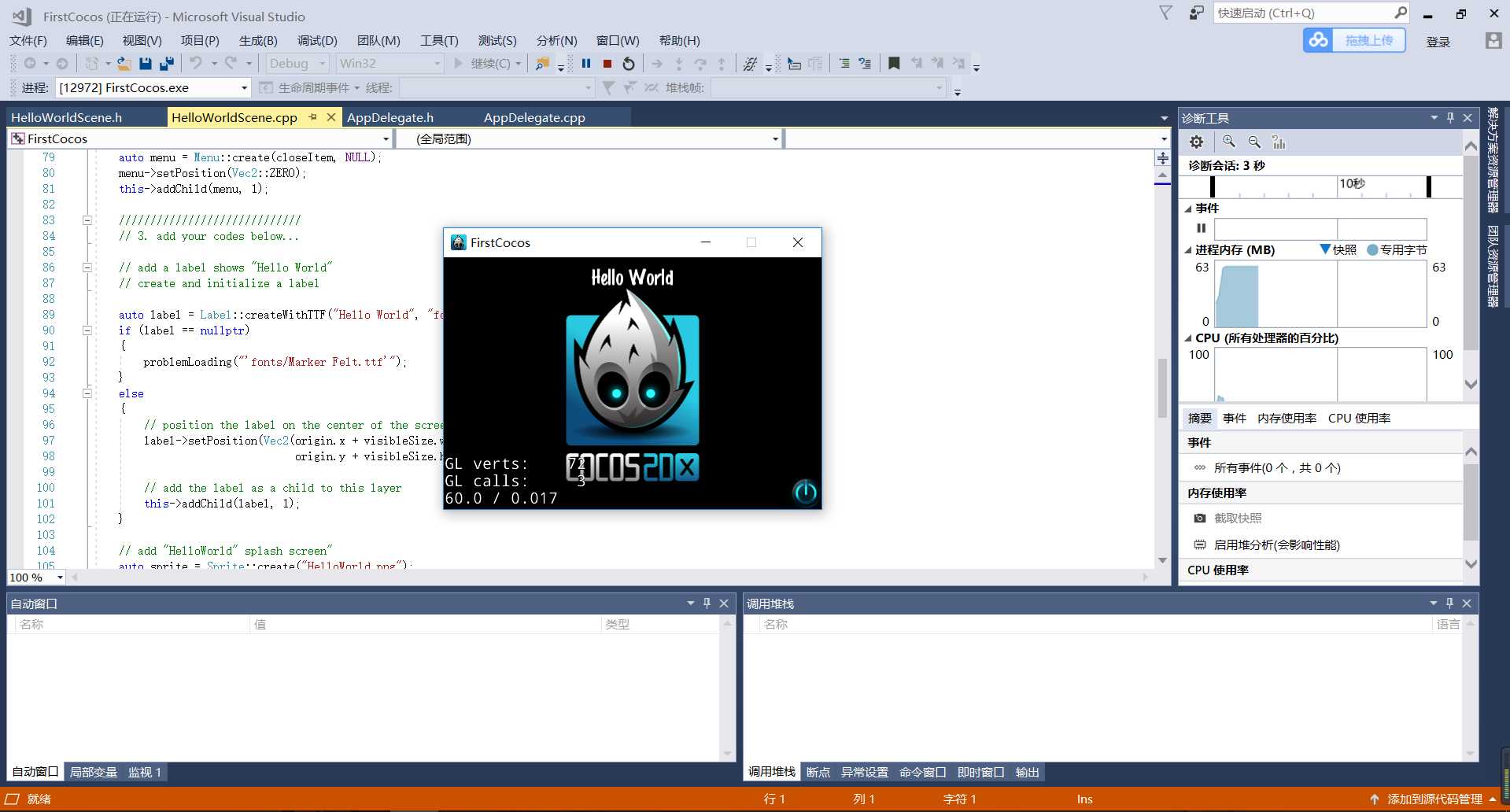This screenshot has height=812, width=1510.
Task: Collapse the 进程内存 (MB) graph
Action: tap(1188, 250)
